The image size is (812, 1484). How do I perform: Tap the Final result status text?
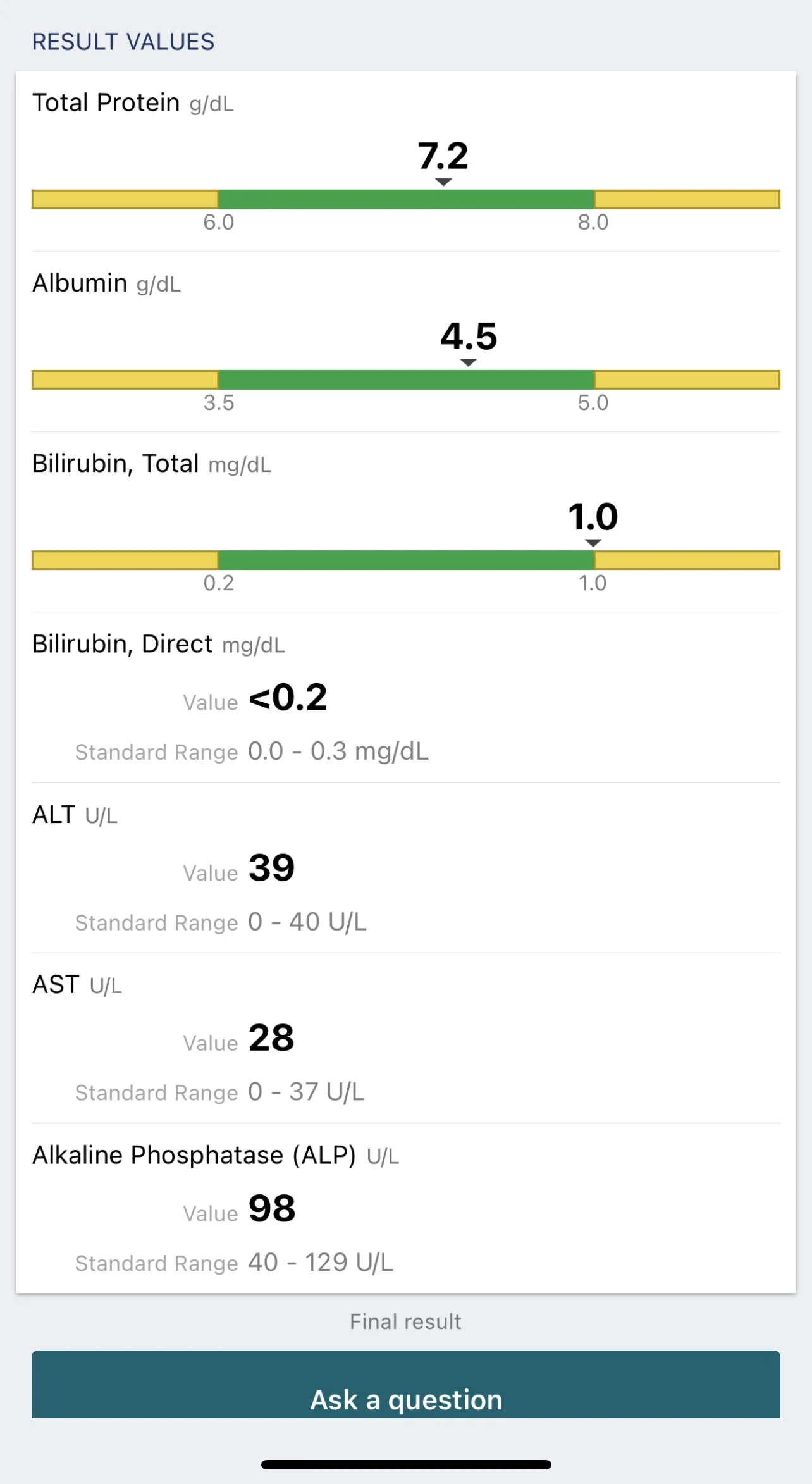[x=406, y=1321]
